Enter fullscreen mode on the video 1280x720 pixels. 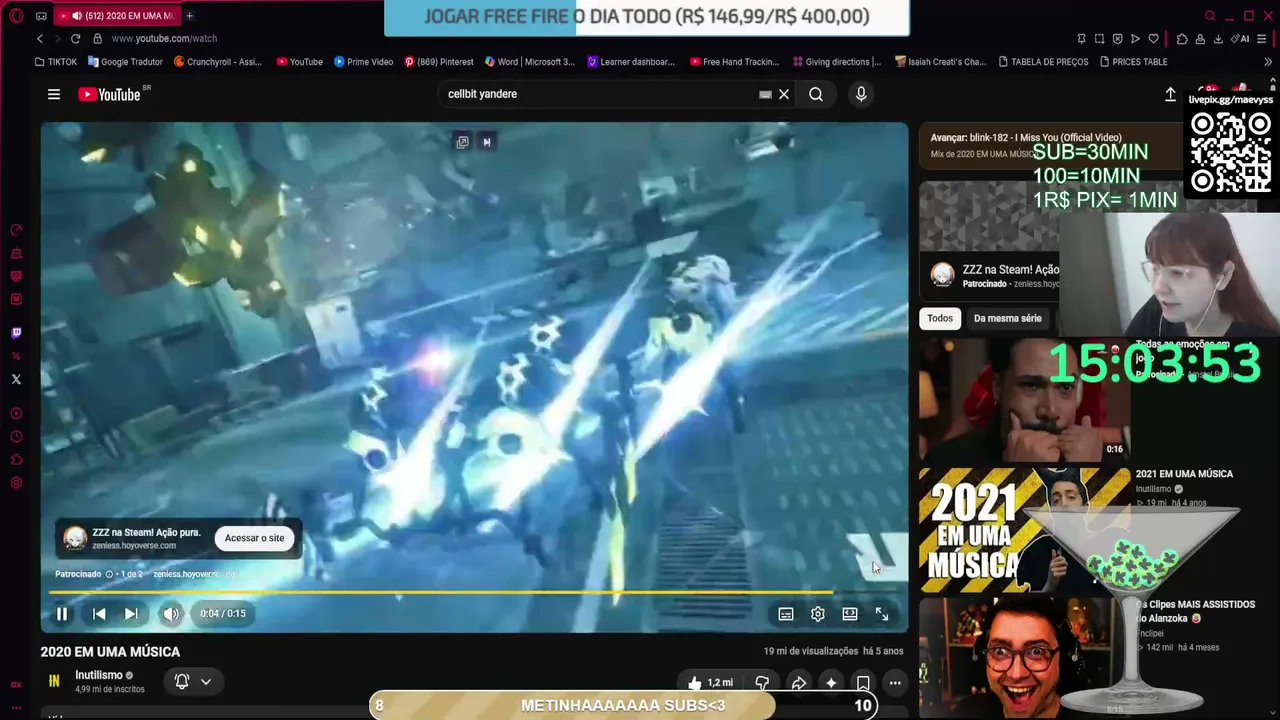[x=882, y=614]
